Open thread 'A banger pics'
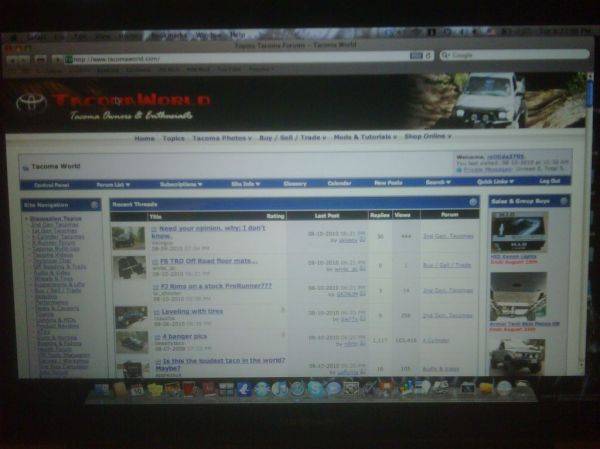This screenshot has width=600, height=449. [x=184, y=336]
